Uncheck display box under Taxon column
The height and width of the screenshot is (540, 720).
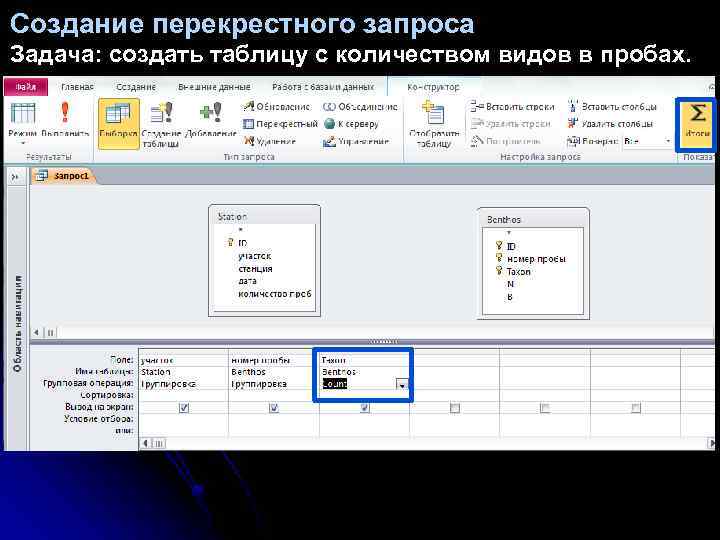[x=365, y=407]
